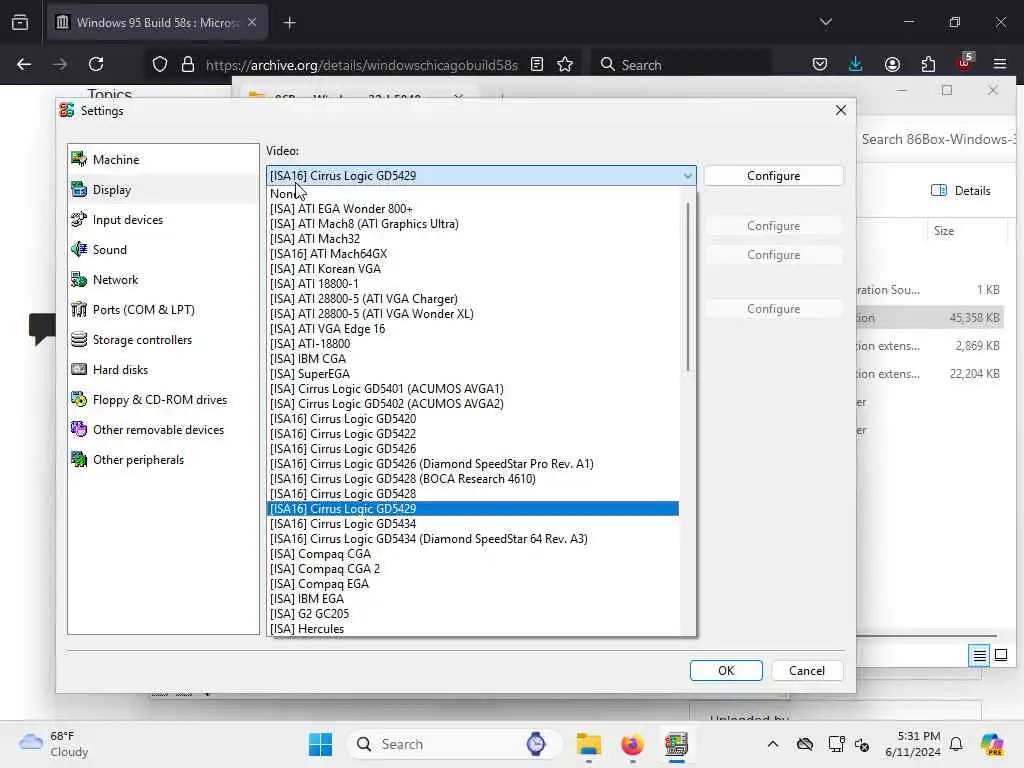
Task: Toggle reader view icon in address bar
Action: click(537, 64)
